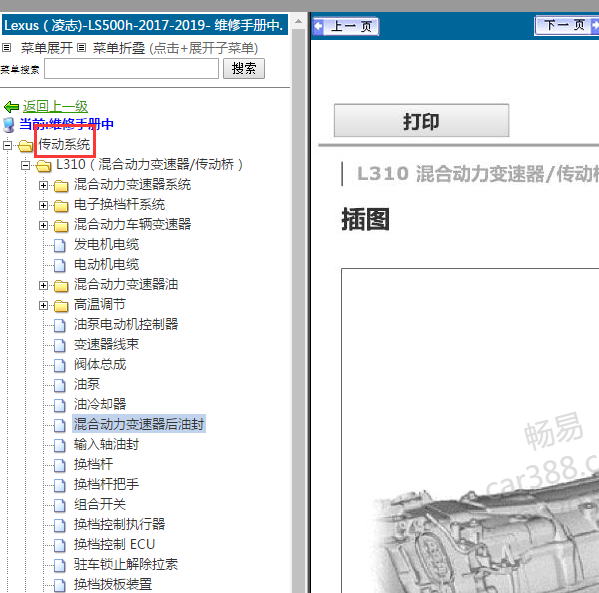Click the folder icon for 混合动力车辆变速器
The height and width of the screenshot is (593, 599).
click(61, 225)
